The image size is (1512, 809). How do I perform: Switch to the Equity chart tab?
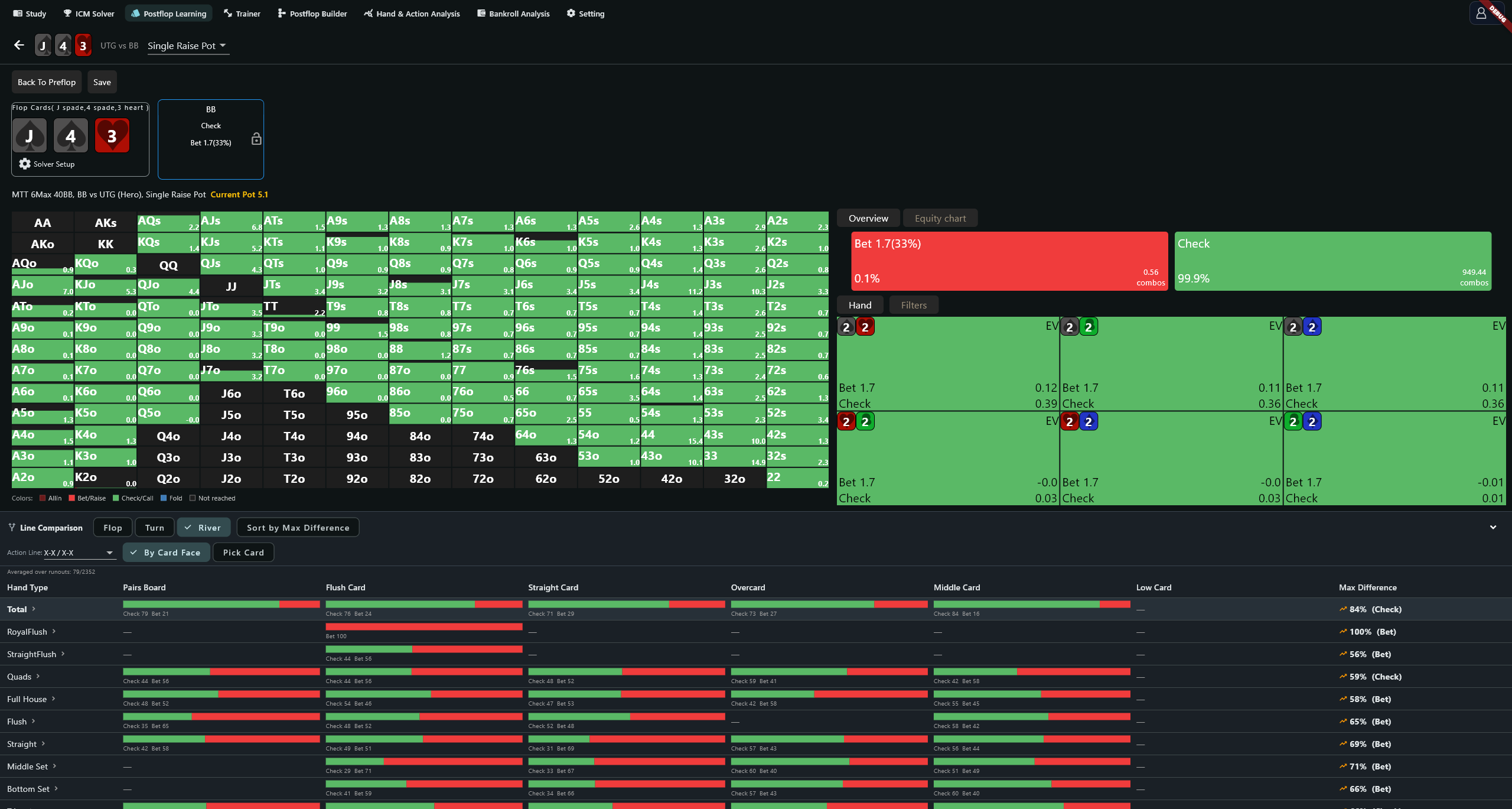[940, 218]
